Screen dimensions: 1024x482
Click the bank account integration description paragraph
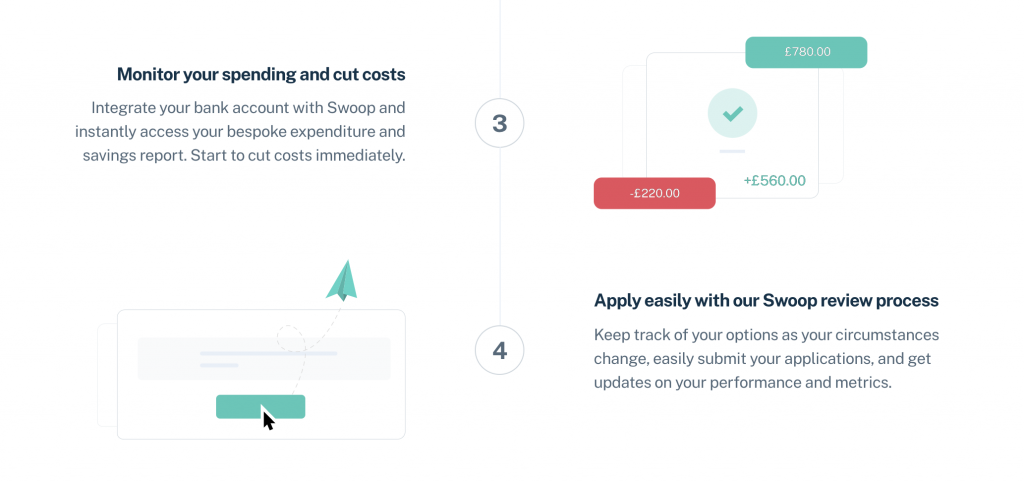tap(240, 131)
